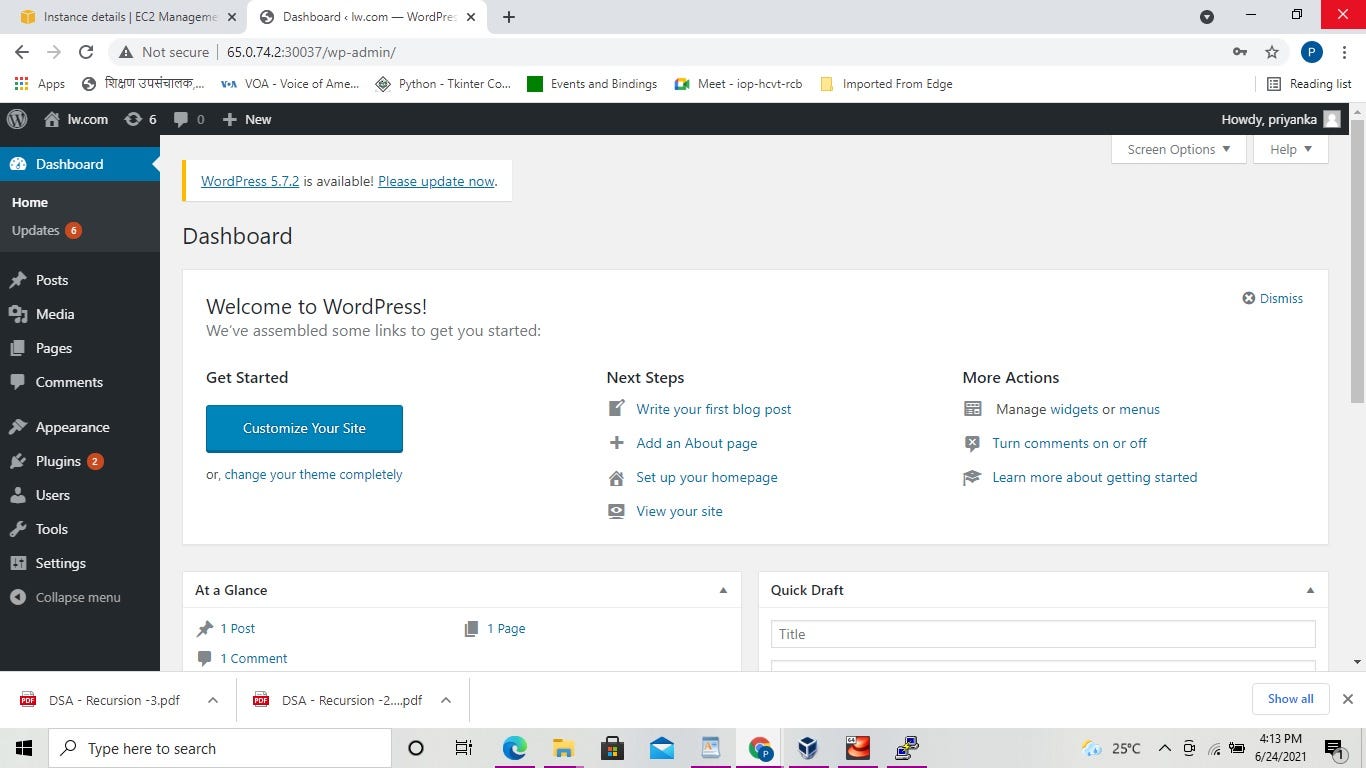
Task: Collapse the Quick Draft widget
Action: [1310, 590]
